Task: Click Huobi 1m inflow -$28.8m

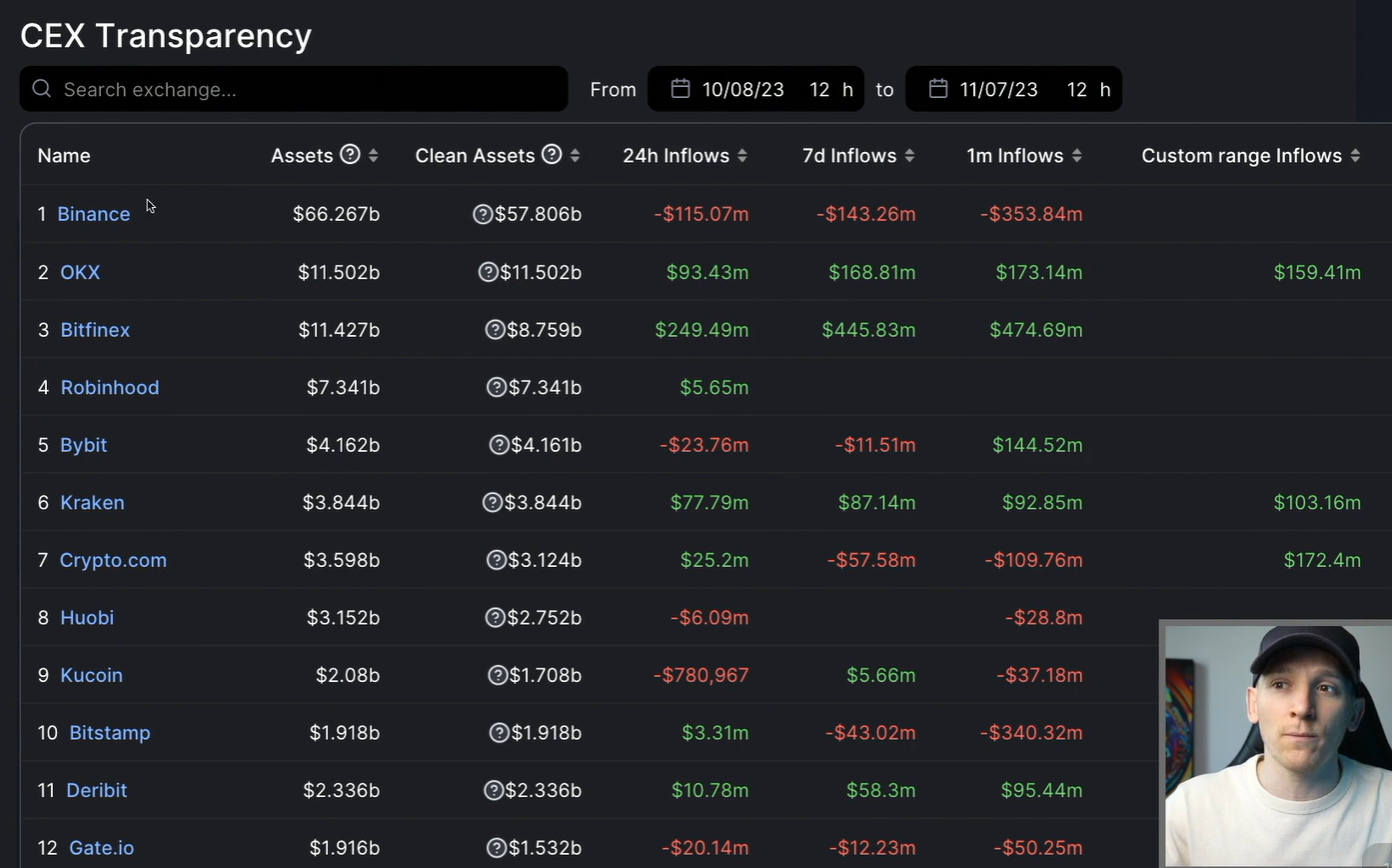Action: (1044, 617)
